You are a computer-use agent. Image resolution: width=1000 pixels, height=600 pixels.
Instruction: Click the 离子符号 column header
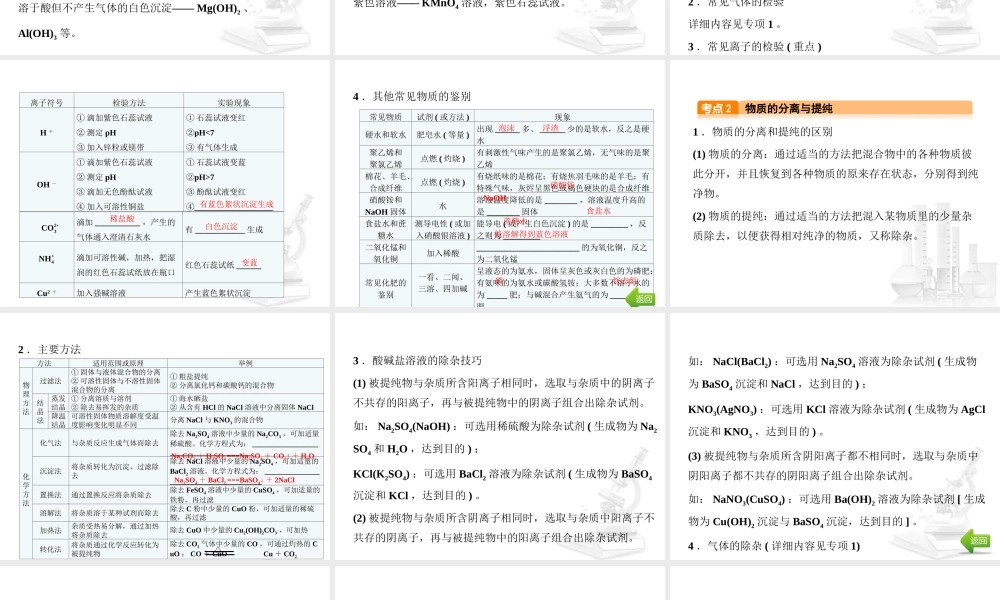pos(47,102)
